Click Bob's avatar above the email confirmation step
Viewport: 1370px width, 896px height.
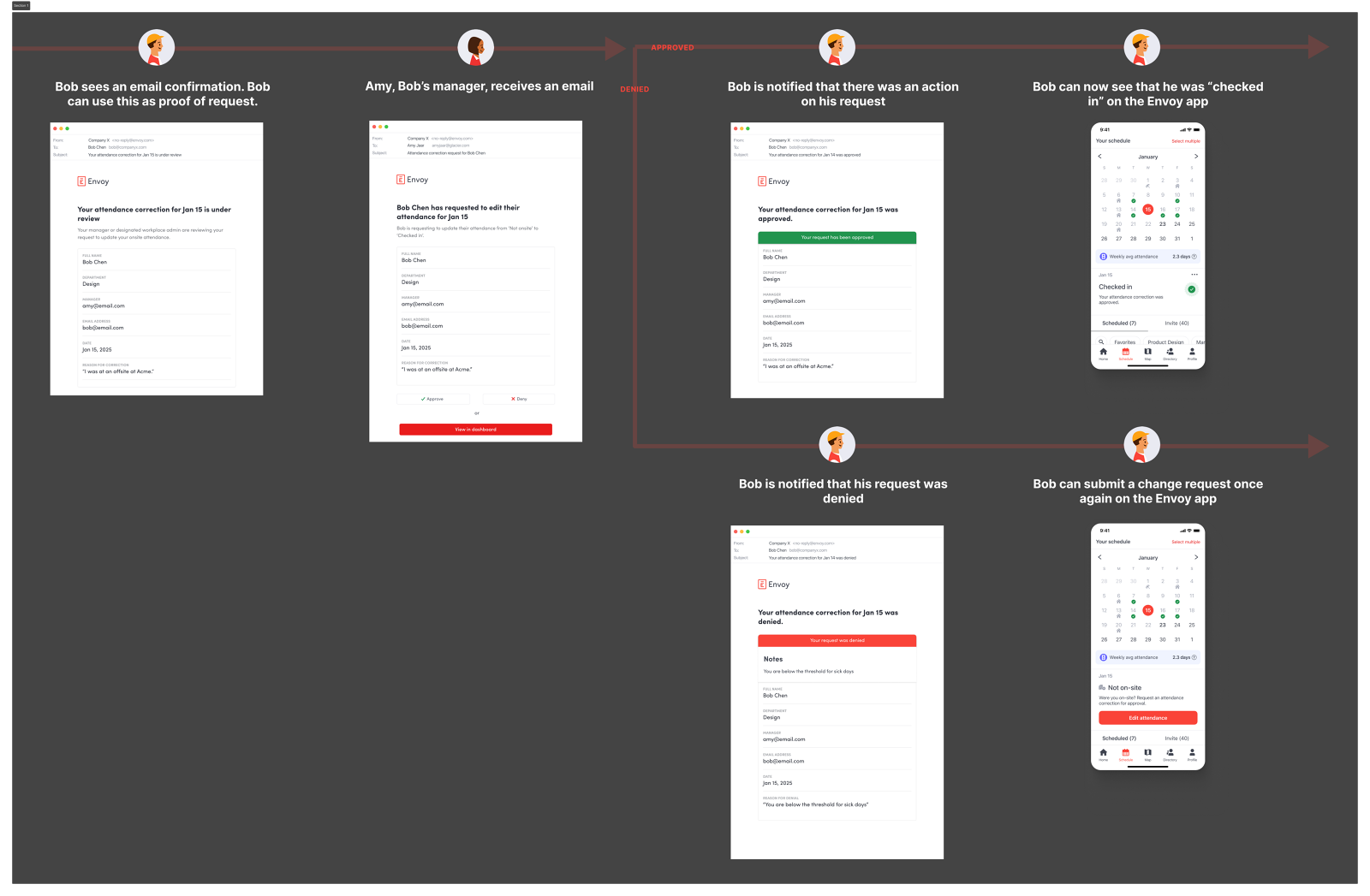point(157,48)
